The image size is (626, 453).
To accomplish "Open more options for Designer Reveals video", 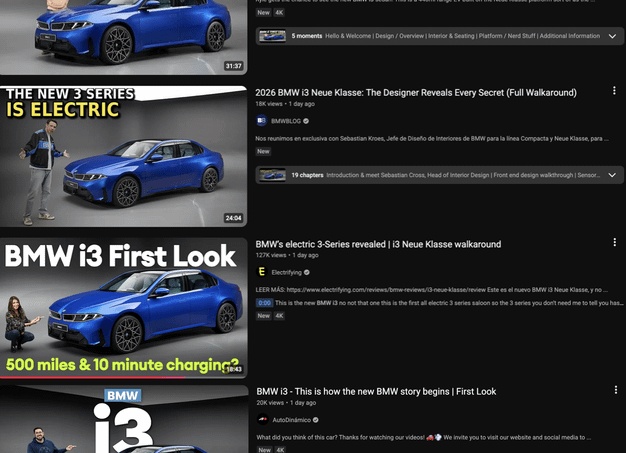I will pyautogui.click(x=614, y=93).
